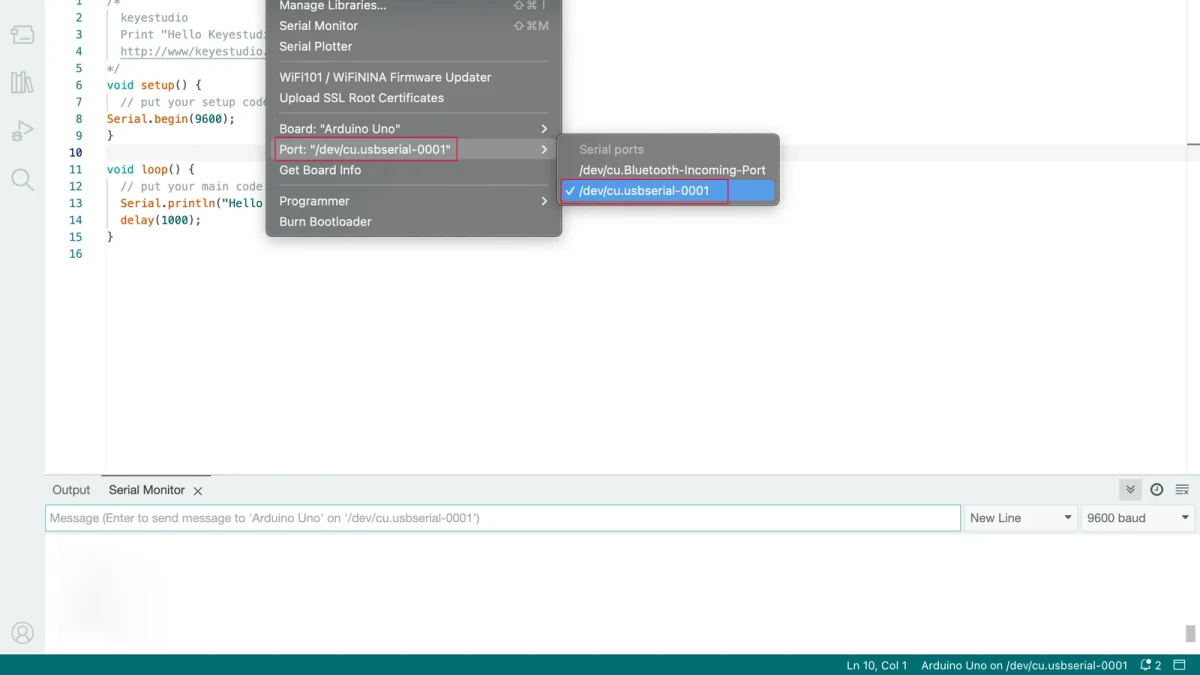Viewport: 1200px width, 675px height.
Task: Open the 9600 baud rate dropdown
Action: coord(1139,518)
